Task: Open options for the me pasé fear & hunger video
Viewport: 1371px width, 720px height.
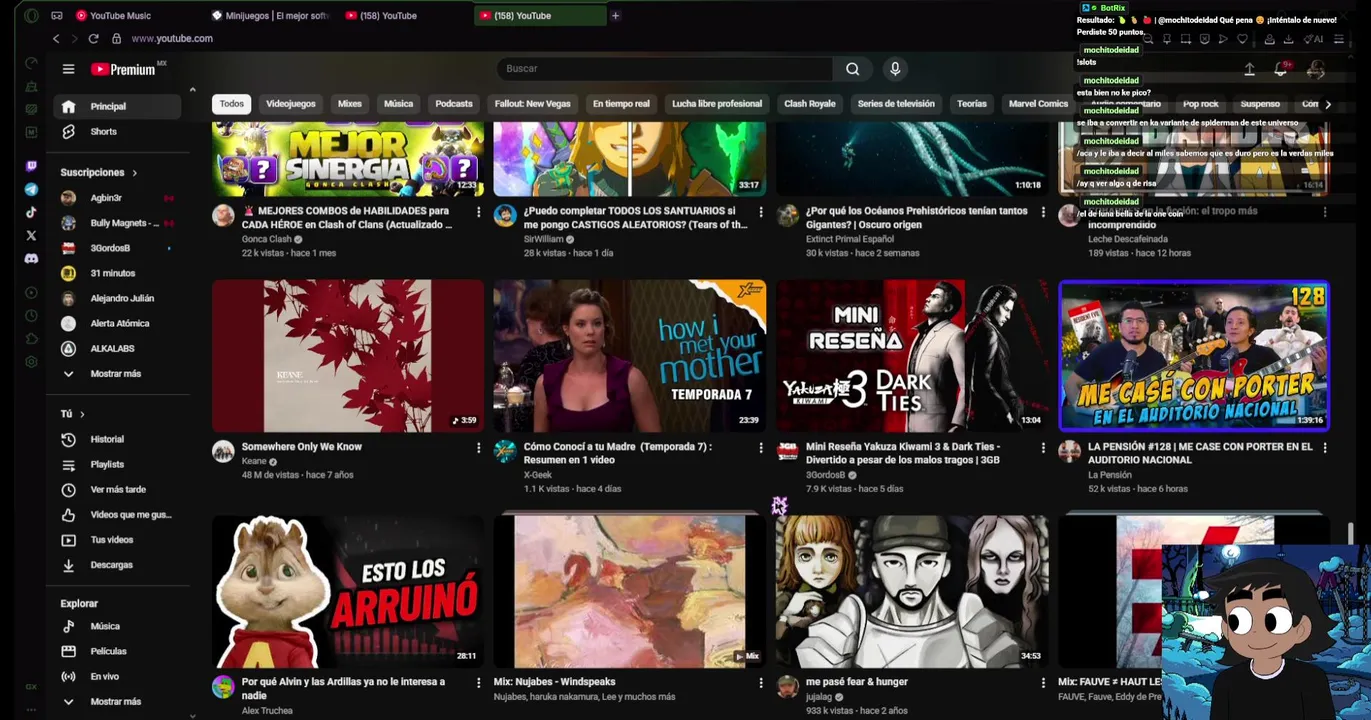Action: pyautogui.click(x=1043, y=683)
